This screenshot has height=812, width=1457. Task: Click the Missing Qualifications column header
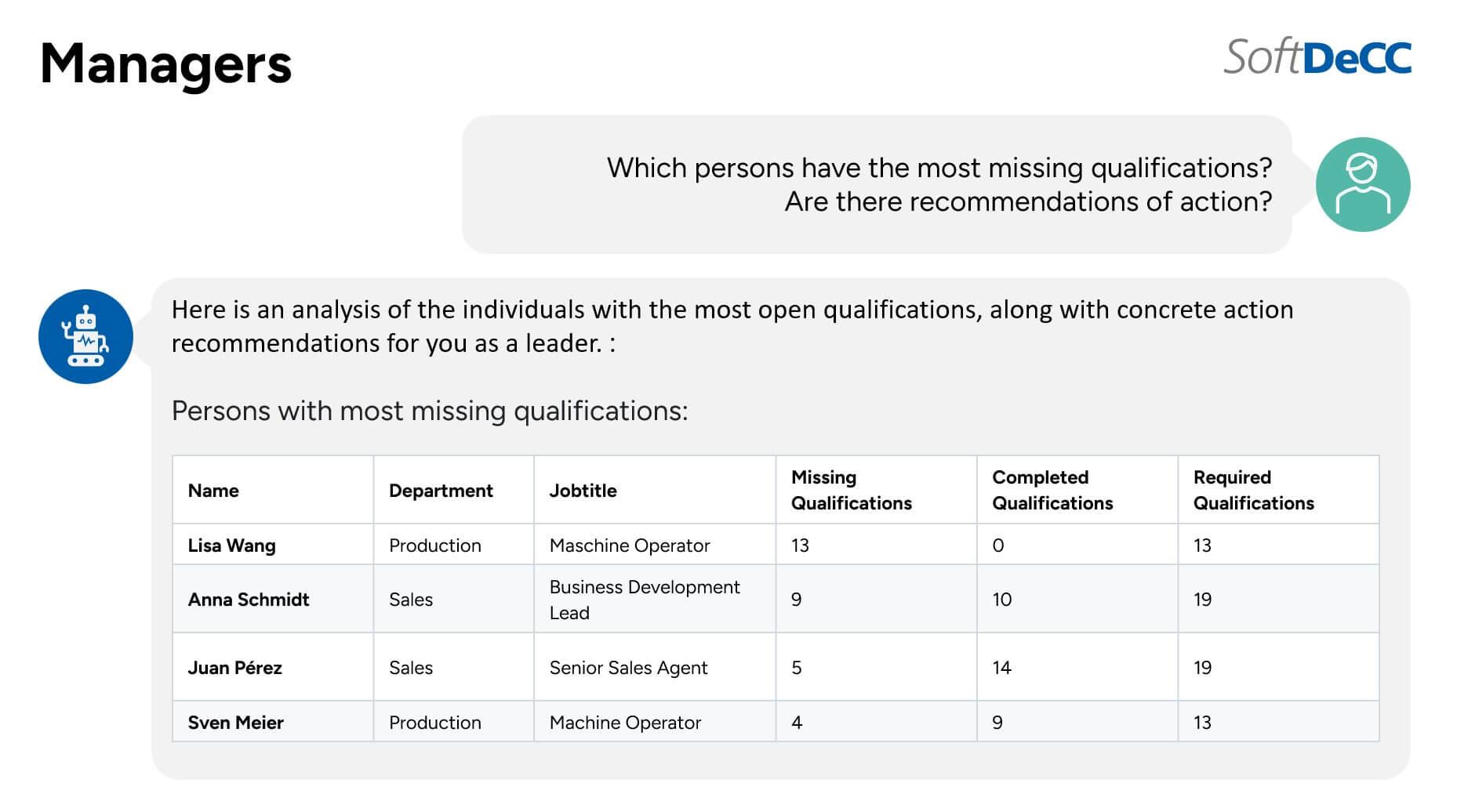pyautogui.click(x=851, y=490)
